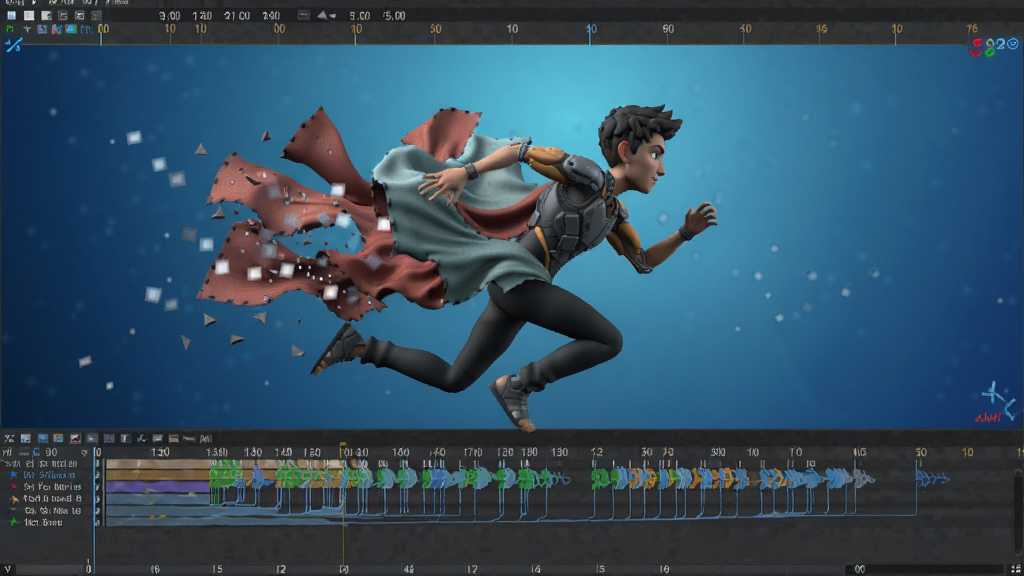Image resolution: width=1024 pixels, height=576 pixels.
Task: Click the green icon below the top toolbar
Action: click(x=10, y=29)
